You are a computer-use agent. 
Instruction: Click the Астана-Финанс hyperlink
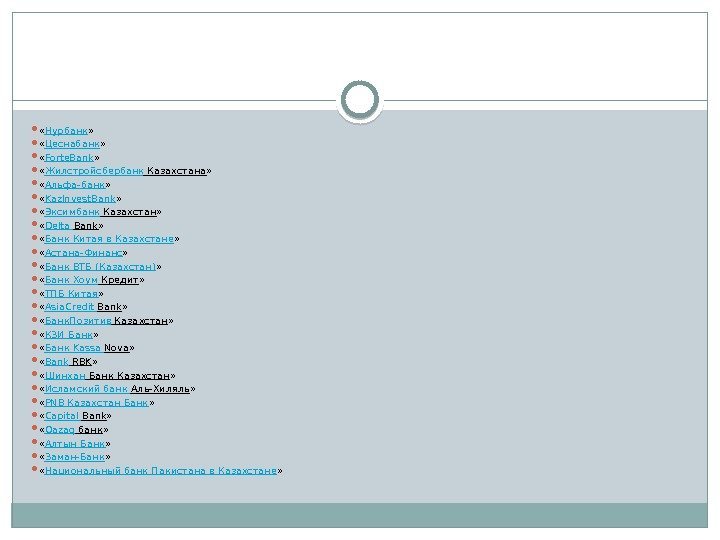coord(84,253)
